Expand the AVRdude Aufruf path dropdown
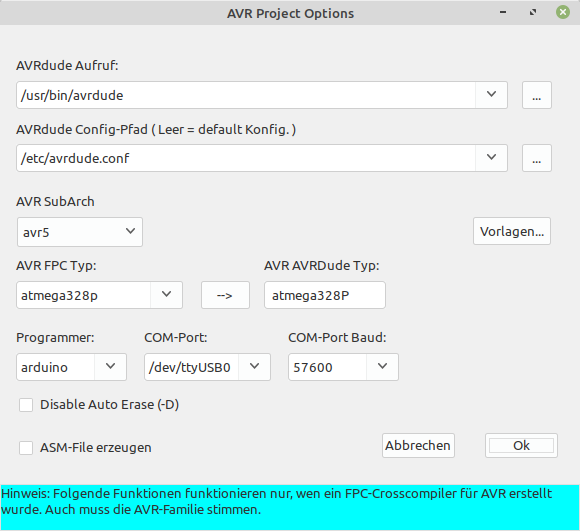This screenshot has width=580, height=531. pos(491,95)
